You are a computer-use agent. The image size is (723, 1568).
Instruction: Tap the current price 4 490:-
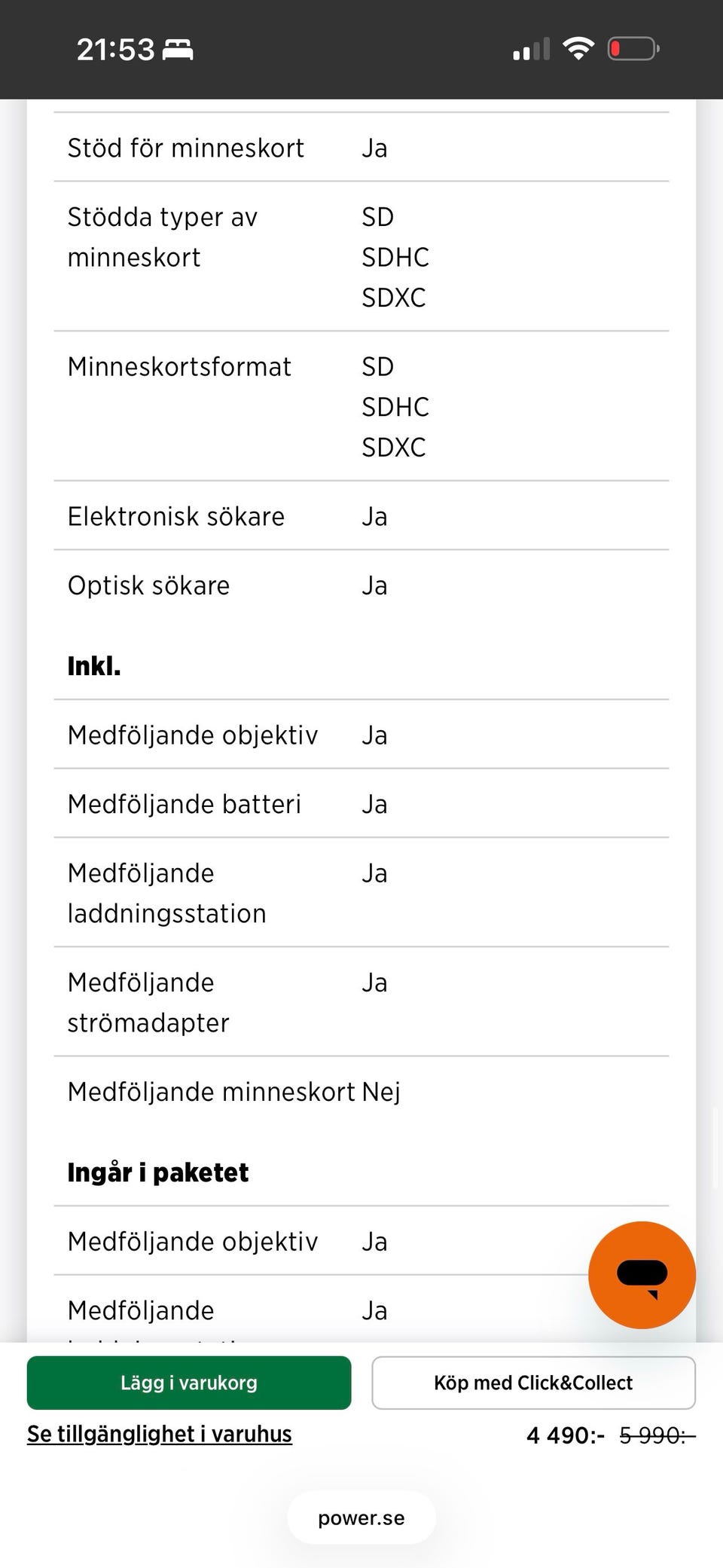coord(565,1435)
